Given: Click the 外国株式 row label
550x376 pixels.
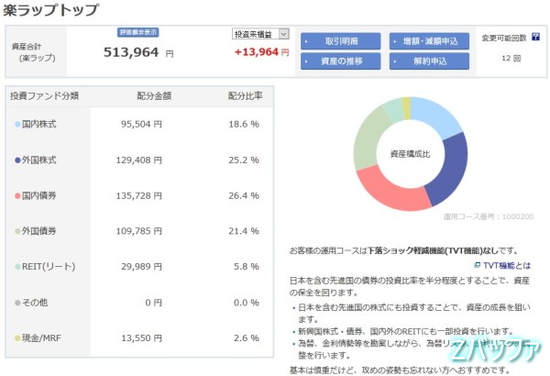Looking at the screenshot, I should [x=39, y=160].
